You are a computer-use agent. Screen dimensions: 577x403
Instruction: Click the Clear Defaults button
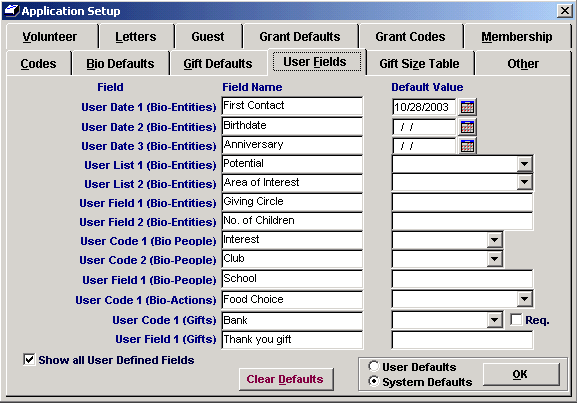click(286, 379)
